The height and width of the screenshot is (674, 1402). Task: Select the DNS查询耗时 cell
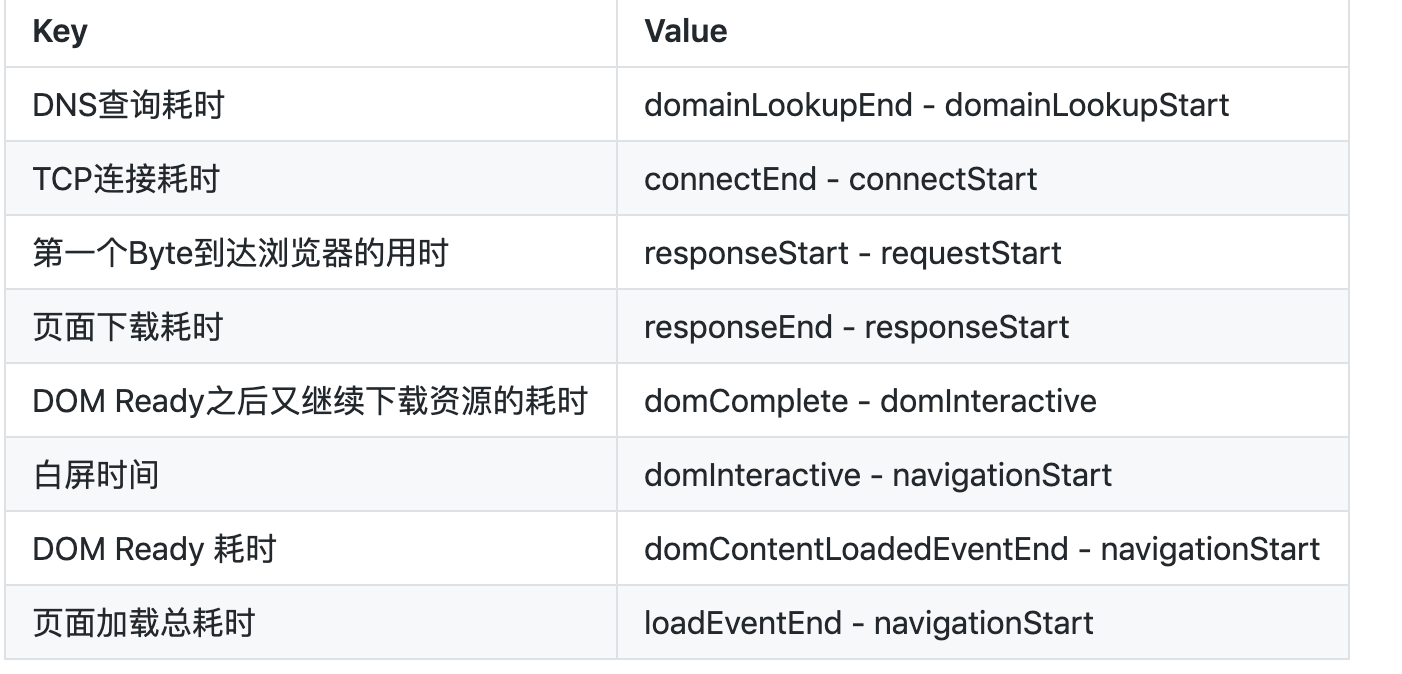[311, 104]
